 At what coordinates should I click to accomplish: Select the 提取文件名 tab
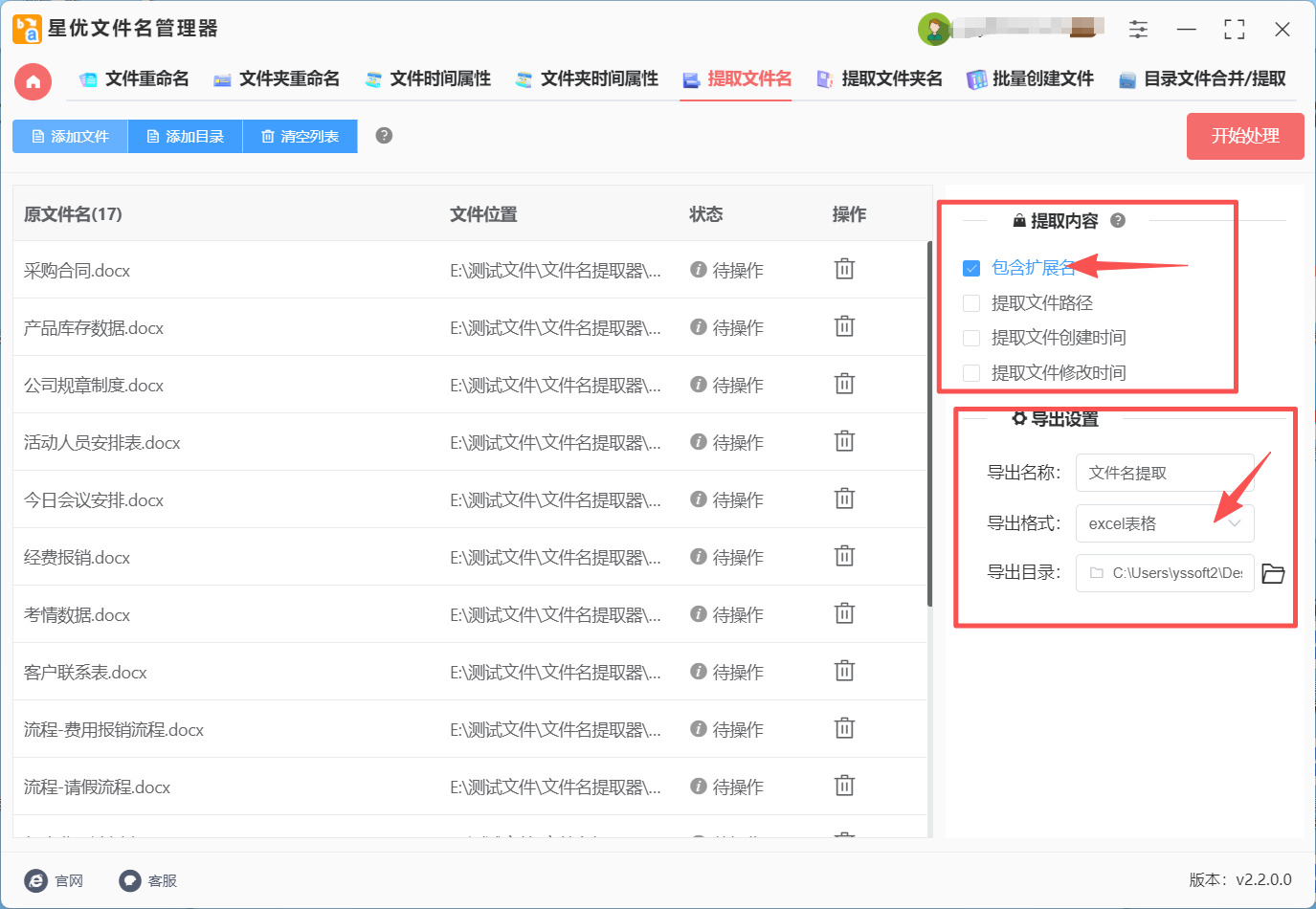[737, 79]
